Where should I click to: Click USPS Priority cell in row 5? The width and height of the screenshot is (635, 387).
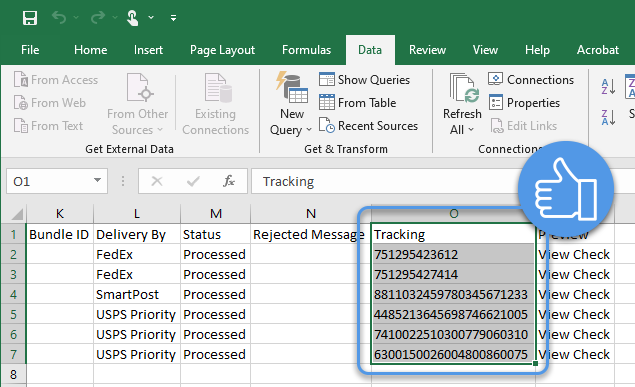137,314
